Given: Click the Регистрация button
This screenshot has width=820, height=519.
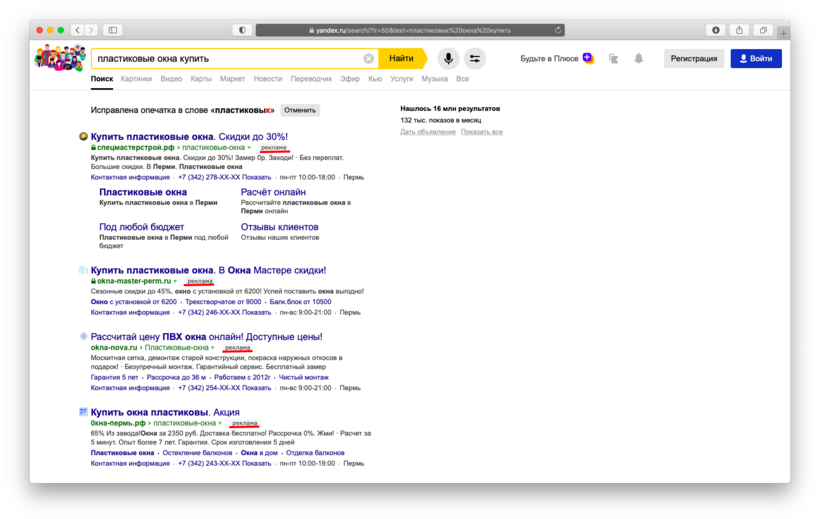Looking at the screenshot, I should (694, 59).
